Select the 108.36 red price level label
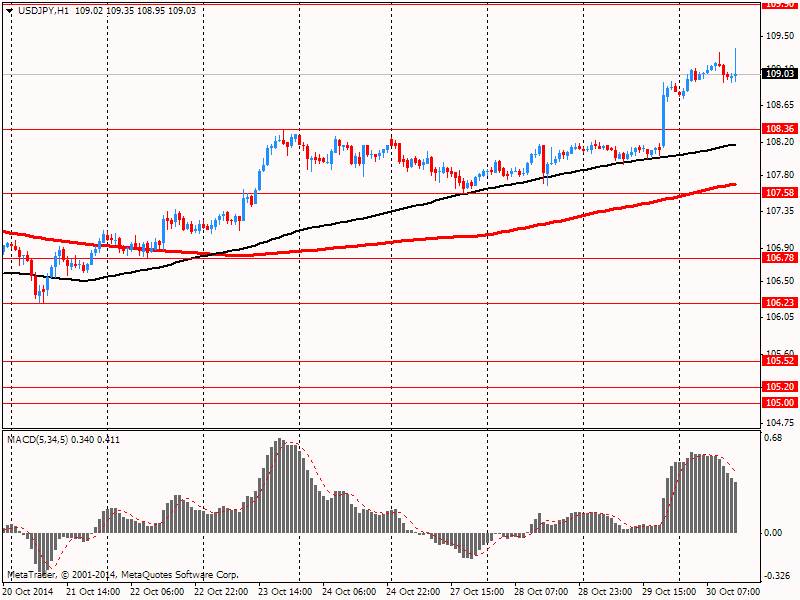This screenshot has height=600, width=800. pyautogui.click(x=779, y=129)
